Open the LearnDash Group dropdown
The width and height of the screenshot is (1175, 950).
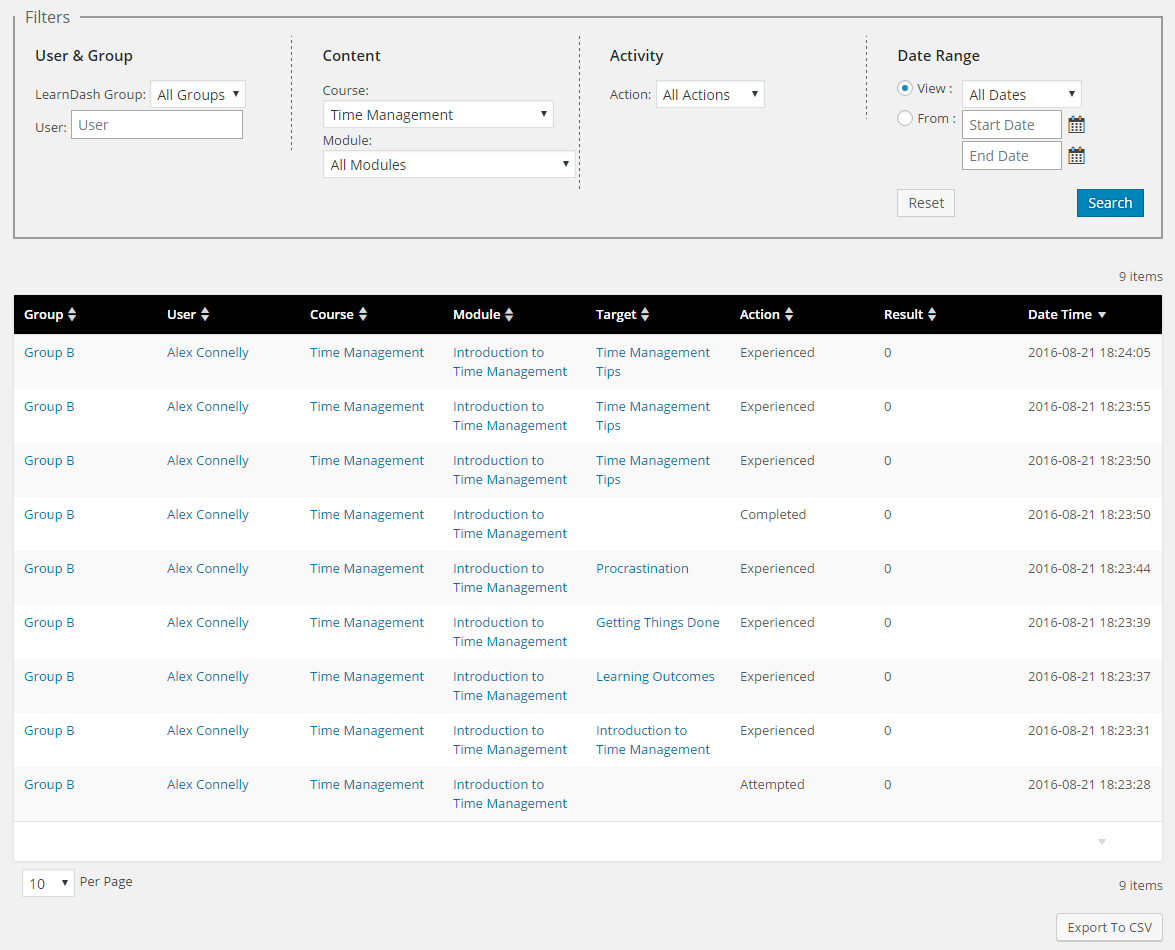pyautogui.click(x=197, y=95)
